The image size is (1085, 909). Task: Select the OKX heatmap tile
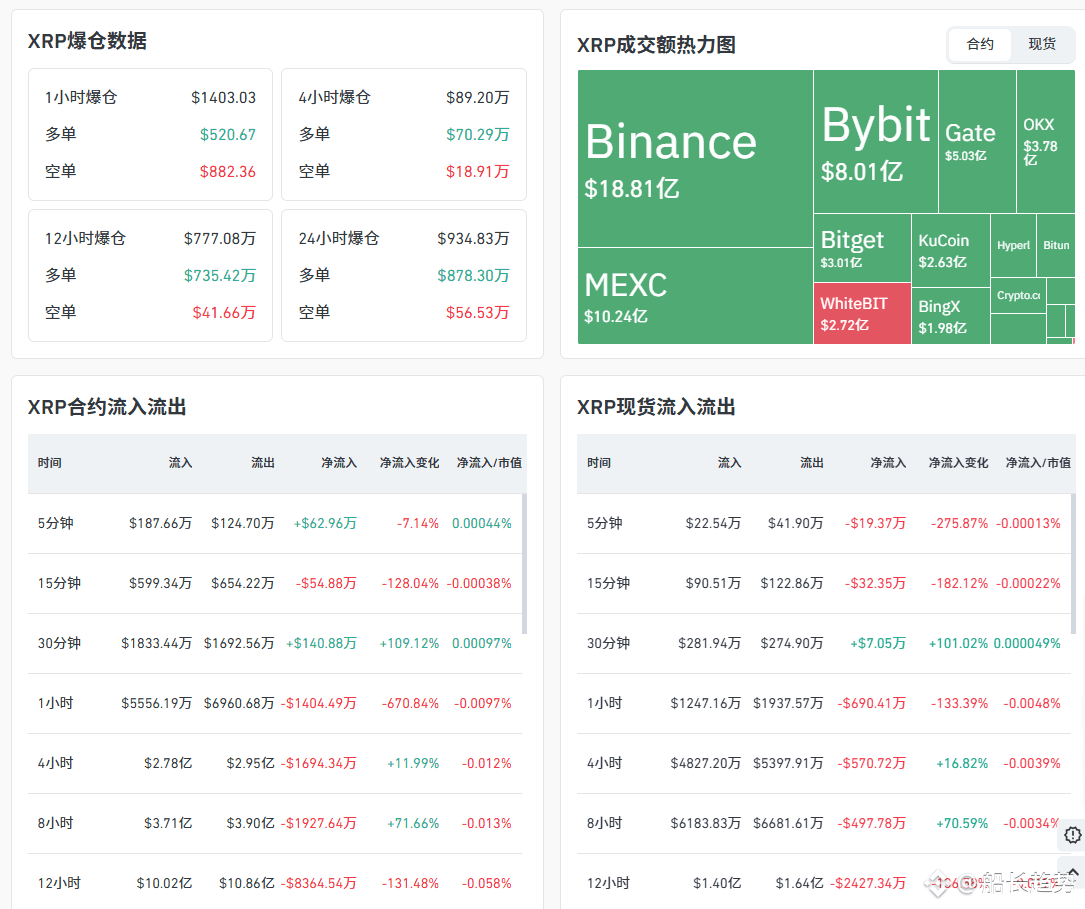[x=1046, y=141]
